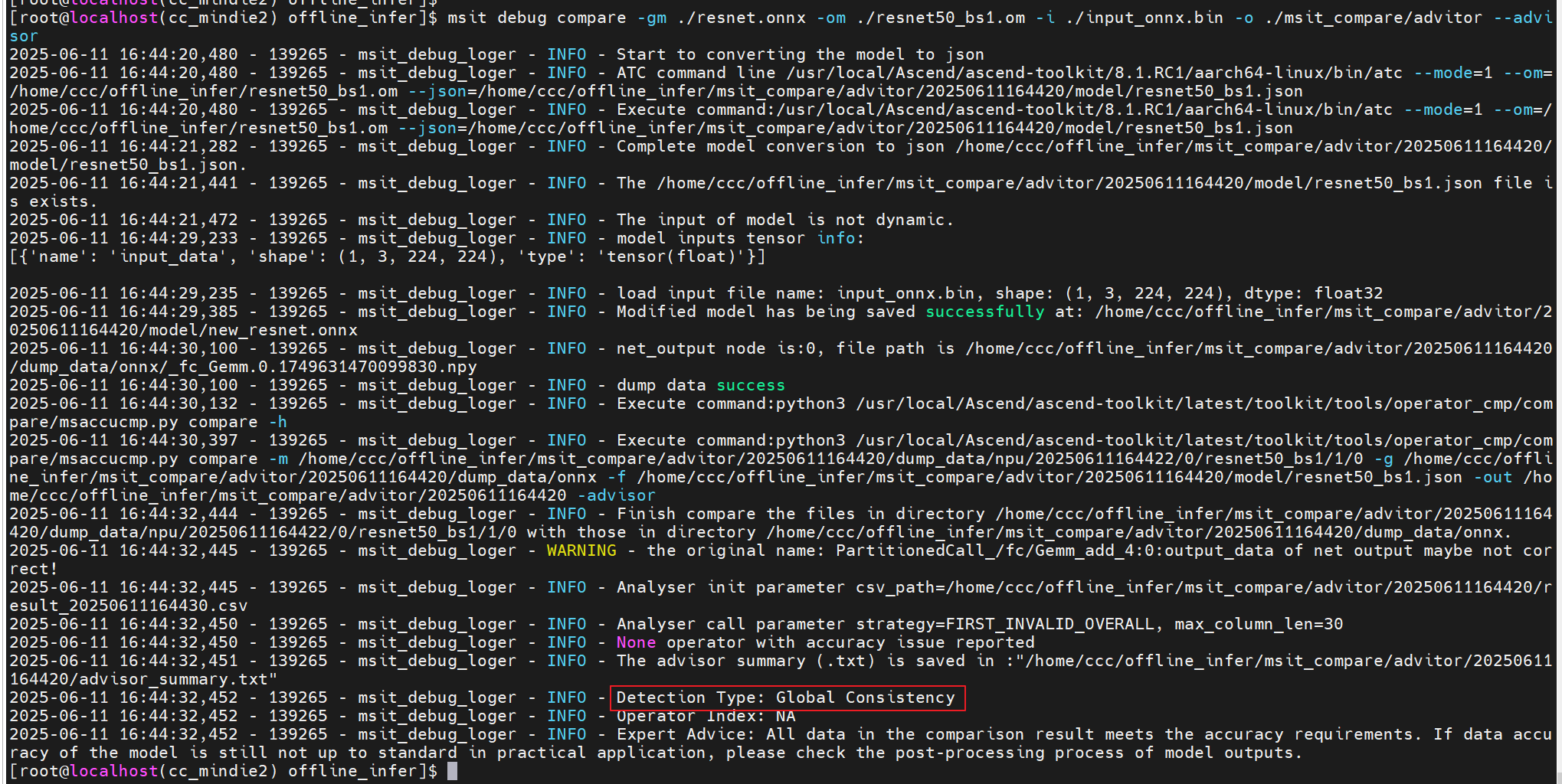The height and width of the screenshot is (784, 1562).
Task: Click 'operator with accuracy issue reported' text
Action: 850,642
